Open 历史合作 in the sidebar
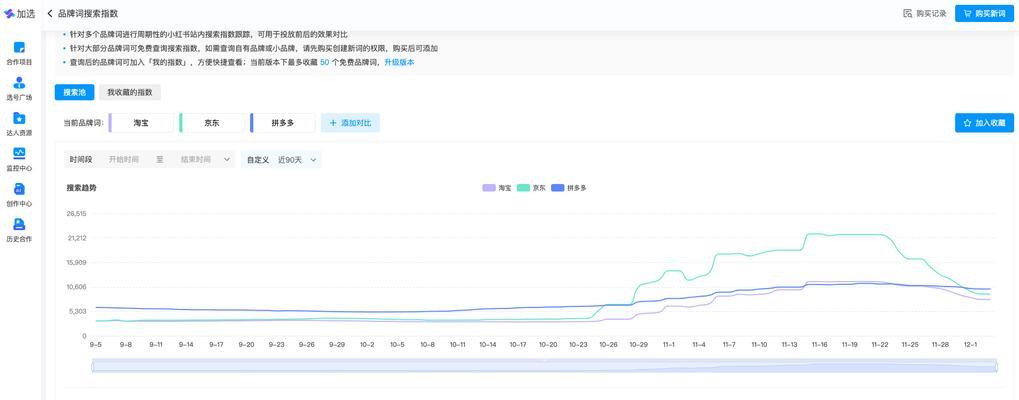 (x=19, y=231)
